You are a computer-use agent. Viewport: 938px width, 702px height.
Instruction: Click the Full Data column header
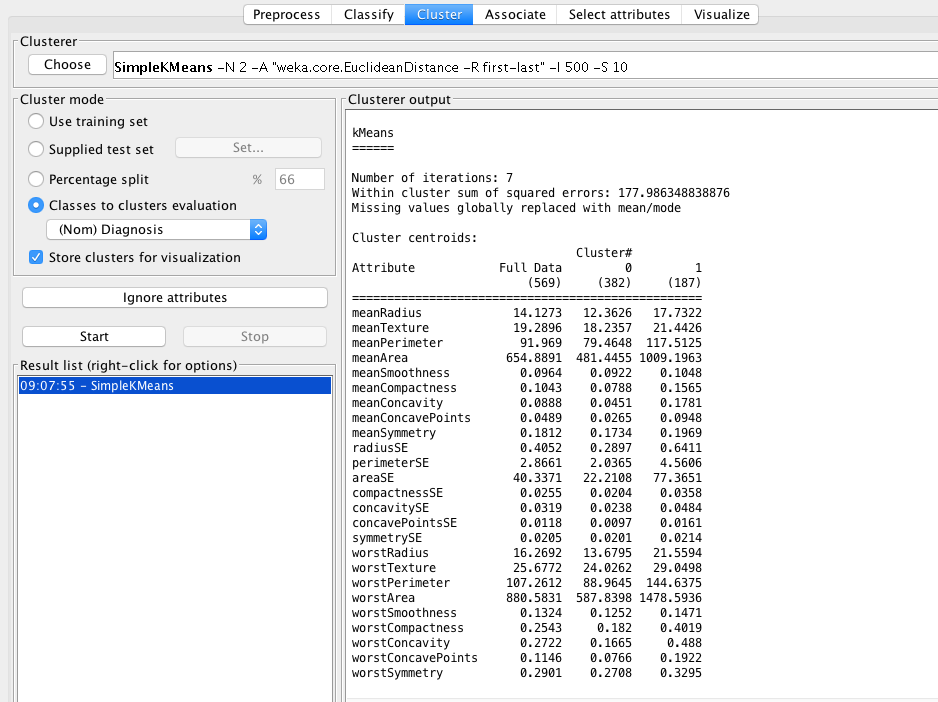[531, 268]
